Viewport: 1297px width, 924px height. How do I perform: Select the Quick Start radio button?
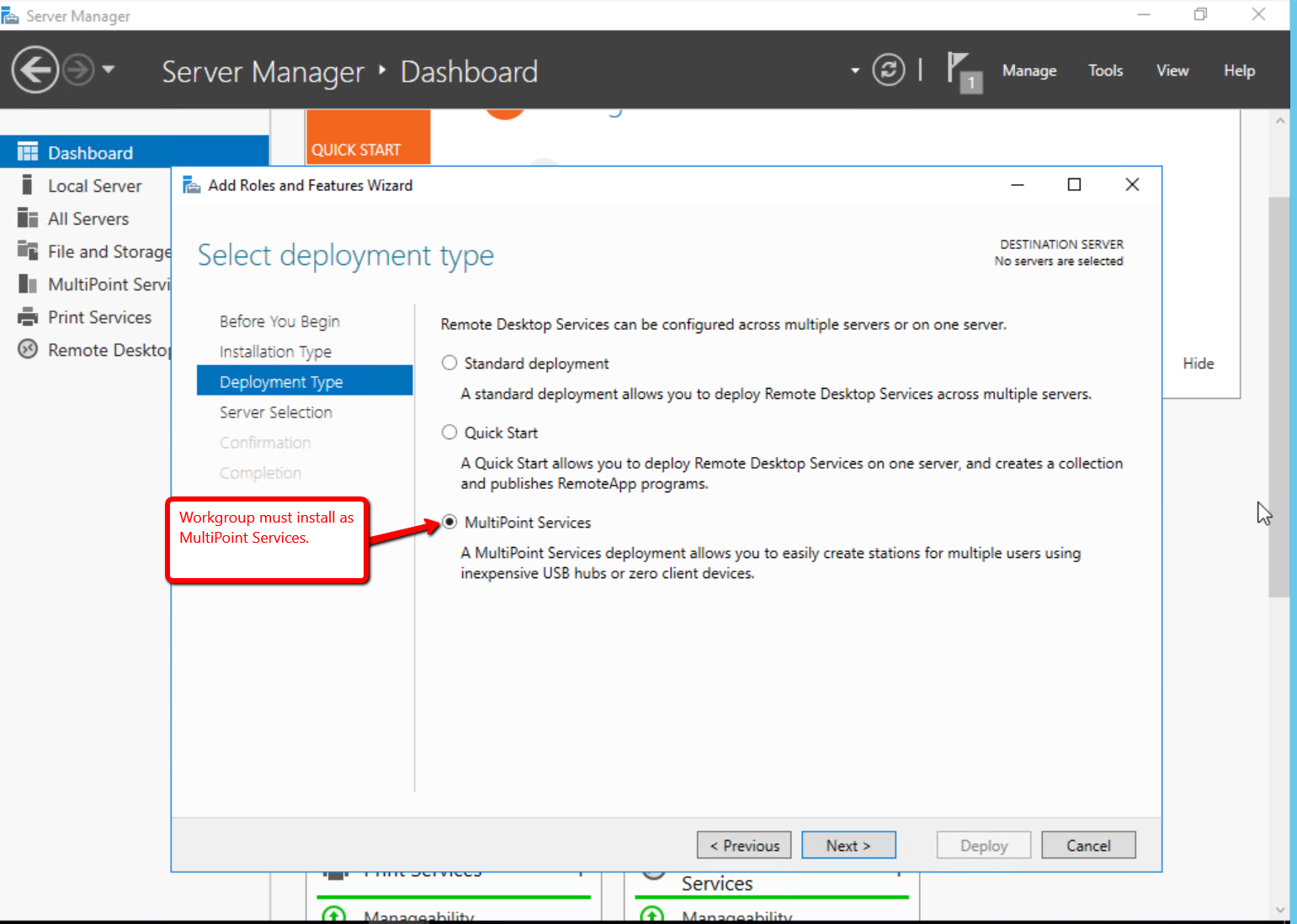(449, 432)
